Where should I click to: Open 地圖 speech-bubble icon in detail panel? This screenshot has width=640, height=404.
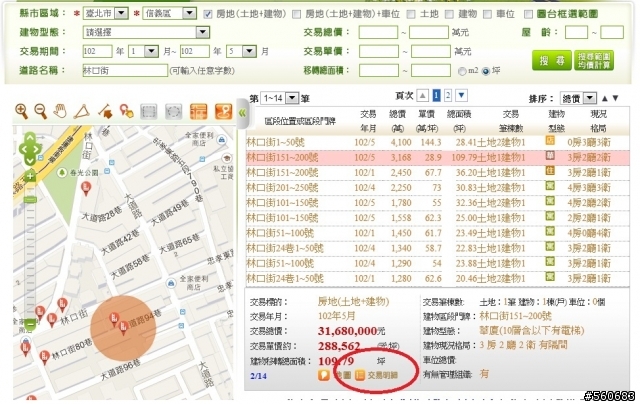(x=323, y=375)
